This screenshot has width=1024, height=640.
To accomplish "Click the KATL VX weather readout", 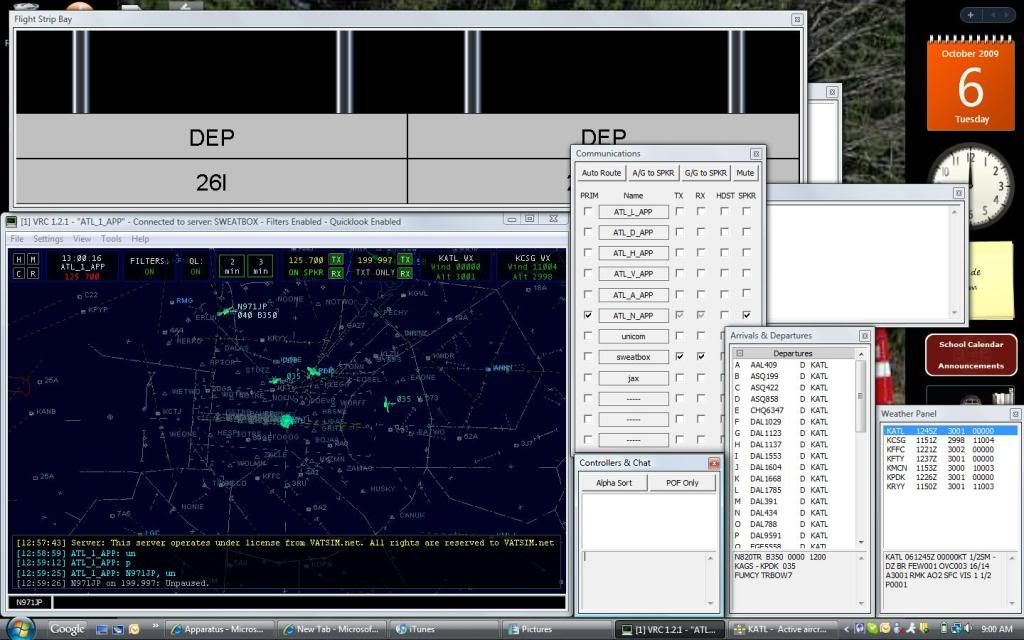I will (455, 265).
